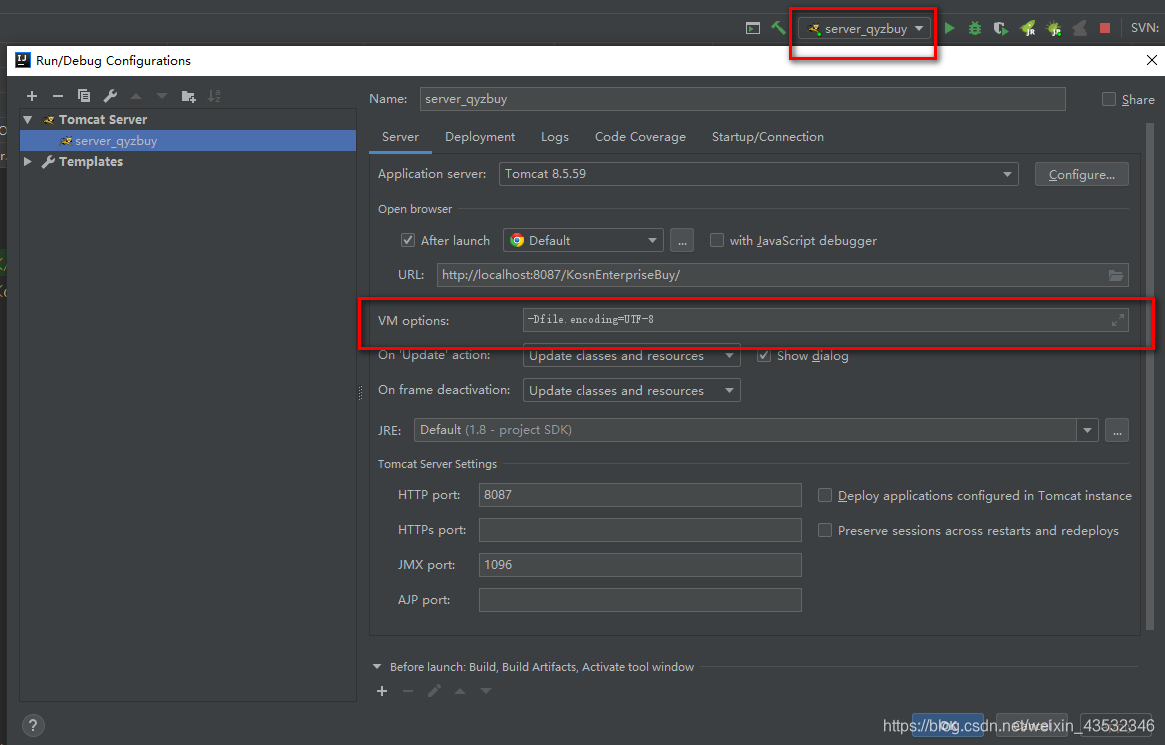Click the JRebel run rocket icon
This screenshot has width=1165, height=745.
1028,28
